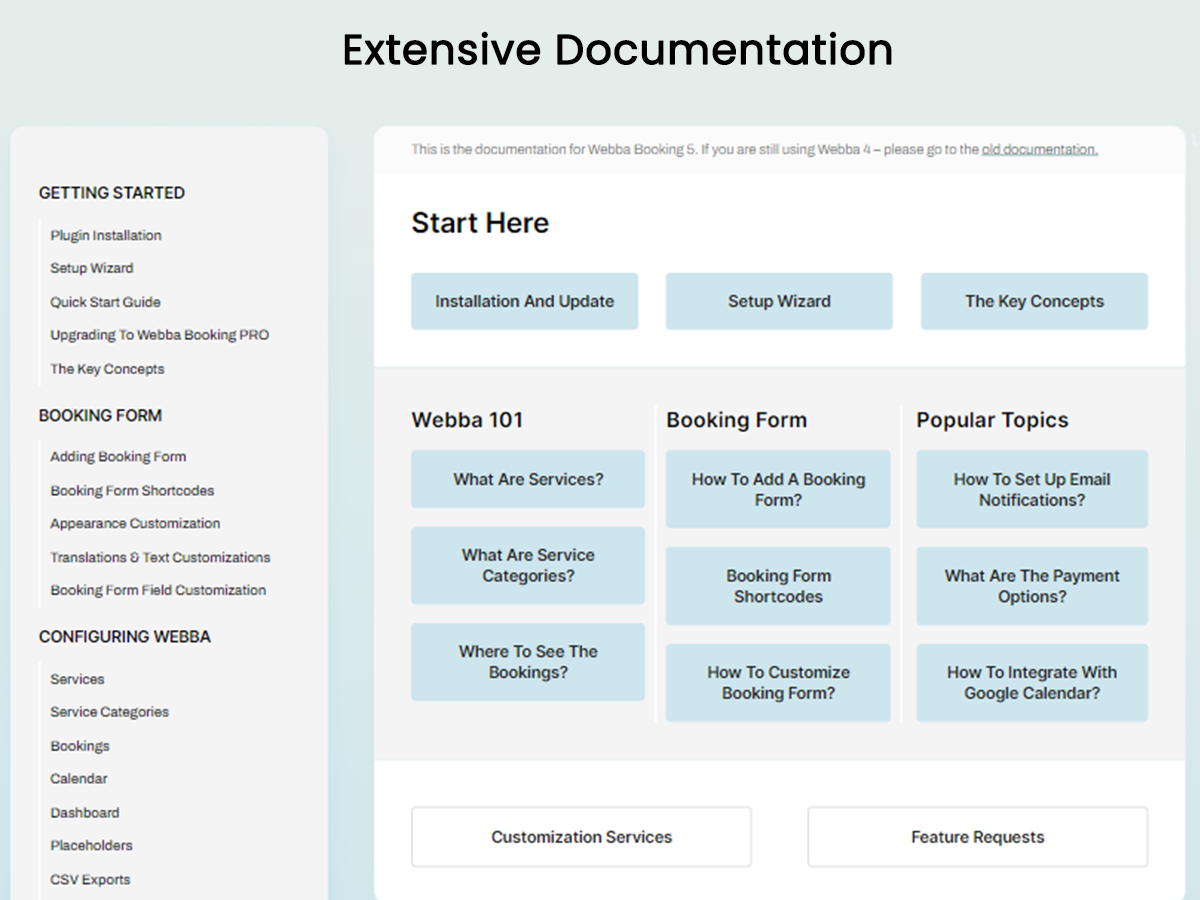
Task: Click the Popular Topics heading
Action: coord(992,420)
